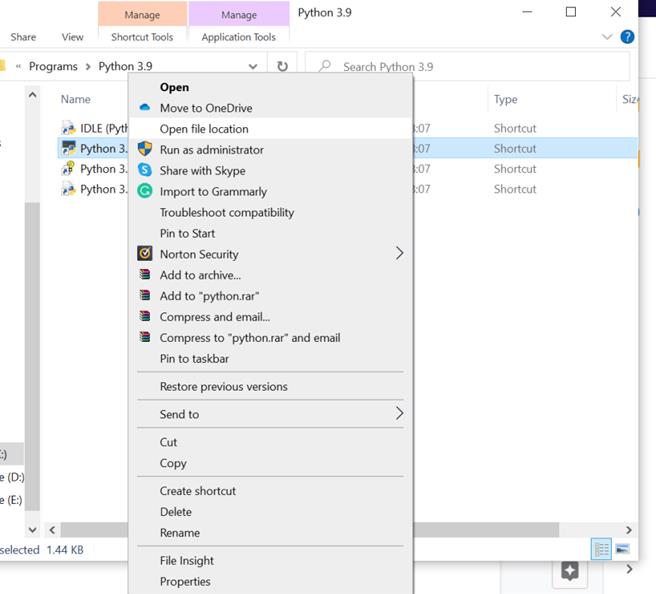
Task: Choose Open file location
Action: pos(204,129)
